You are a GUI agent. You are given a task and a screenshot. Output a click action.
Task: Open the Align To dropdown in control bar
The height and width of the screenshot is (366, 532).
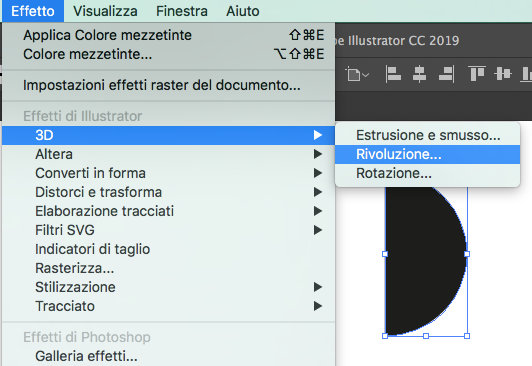click(357, 74)
